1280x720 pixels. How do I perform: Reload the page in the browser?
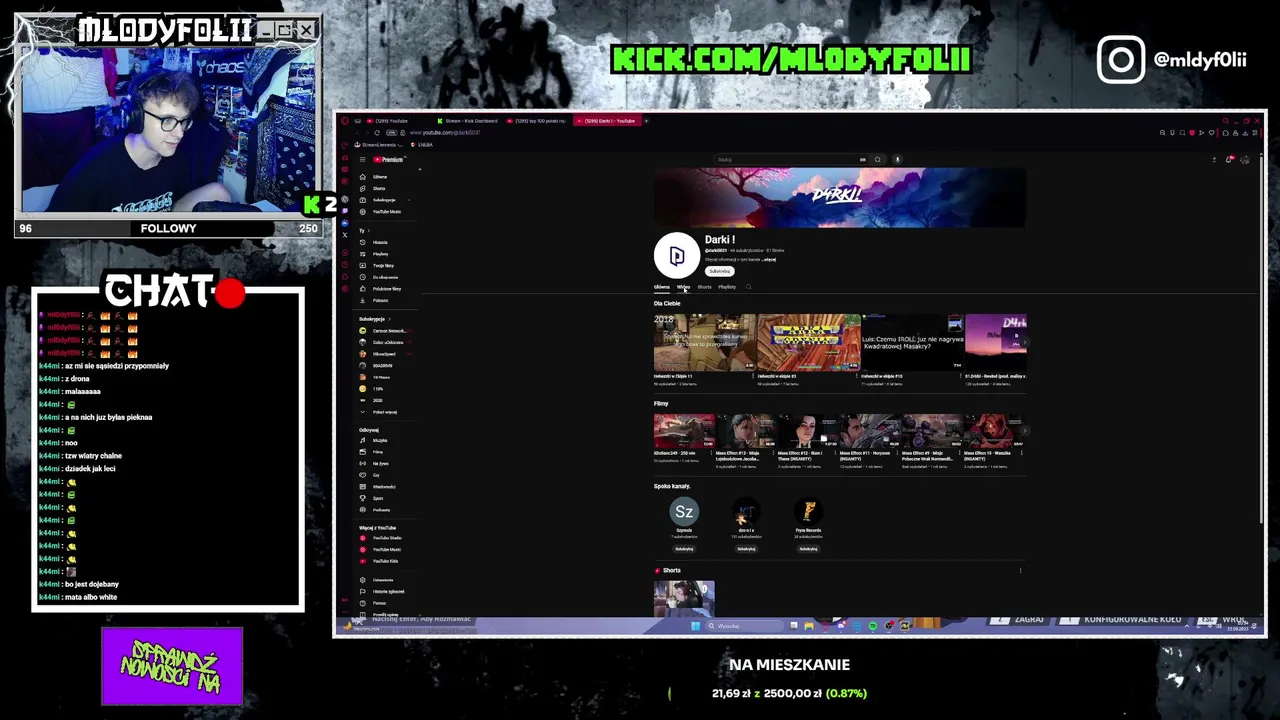pos(377,132)
